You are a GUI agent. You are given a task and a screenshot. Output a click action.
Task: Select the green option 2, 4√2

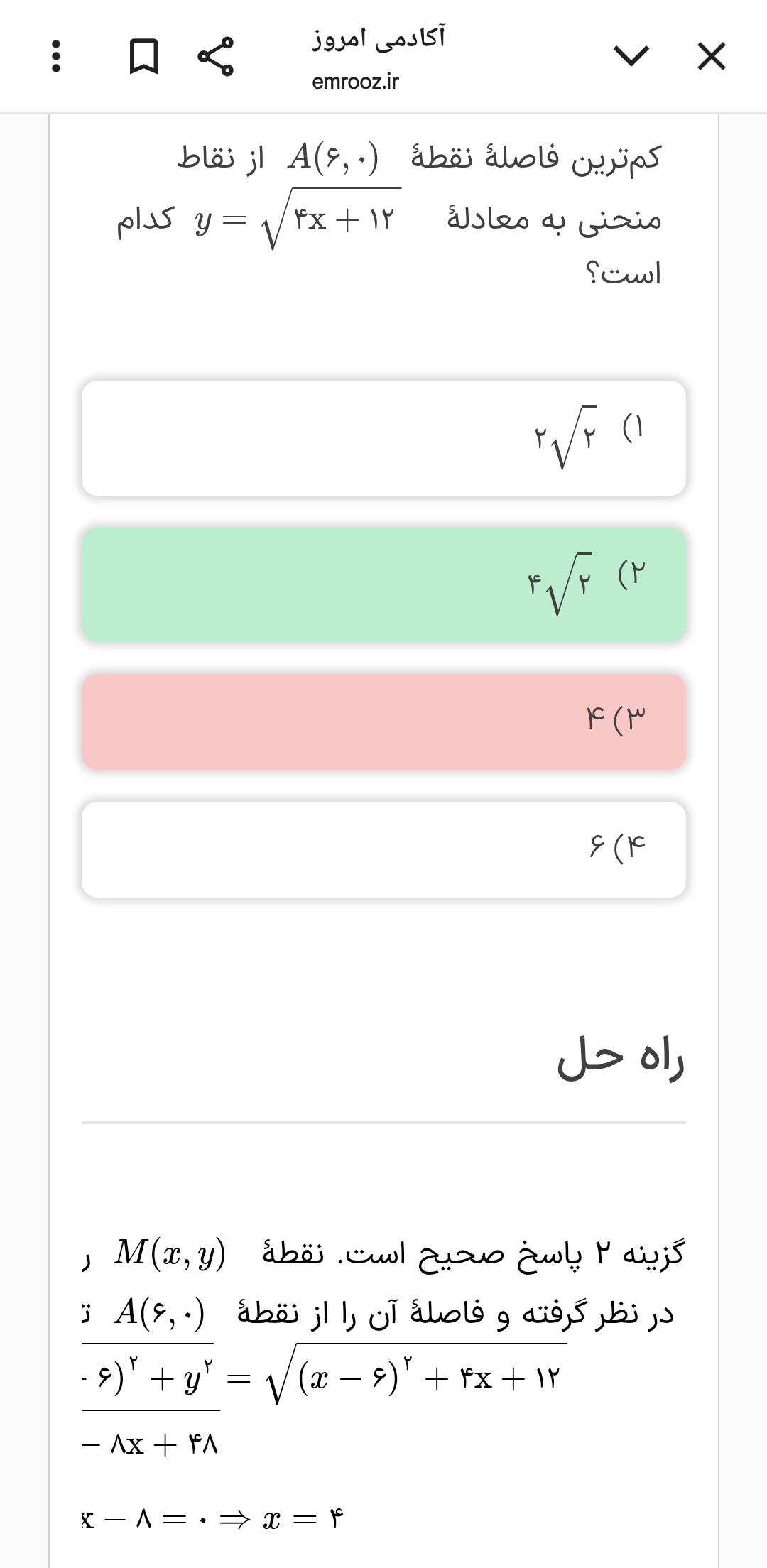(383, 584)
